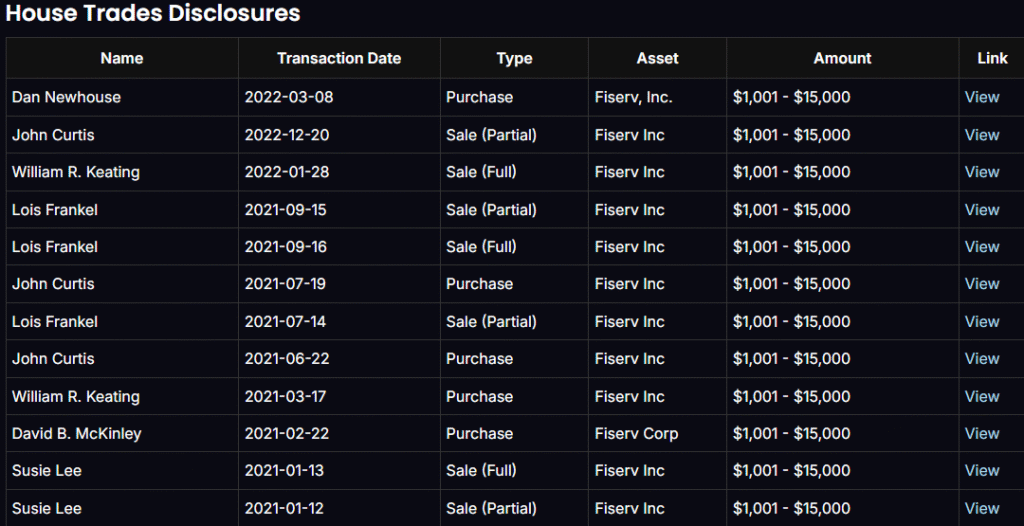Image resolution: width=1024 pixels, height=526 pixels.
Task: Click the Amount column header
Action: tap(842, 59)
